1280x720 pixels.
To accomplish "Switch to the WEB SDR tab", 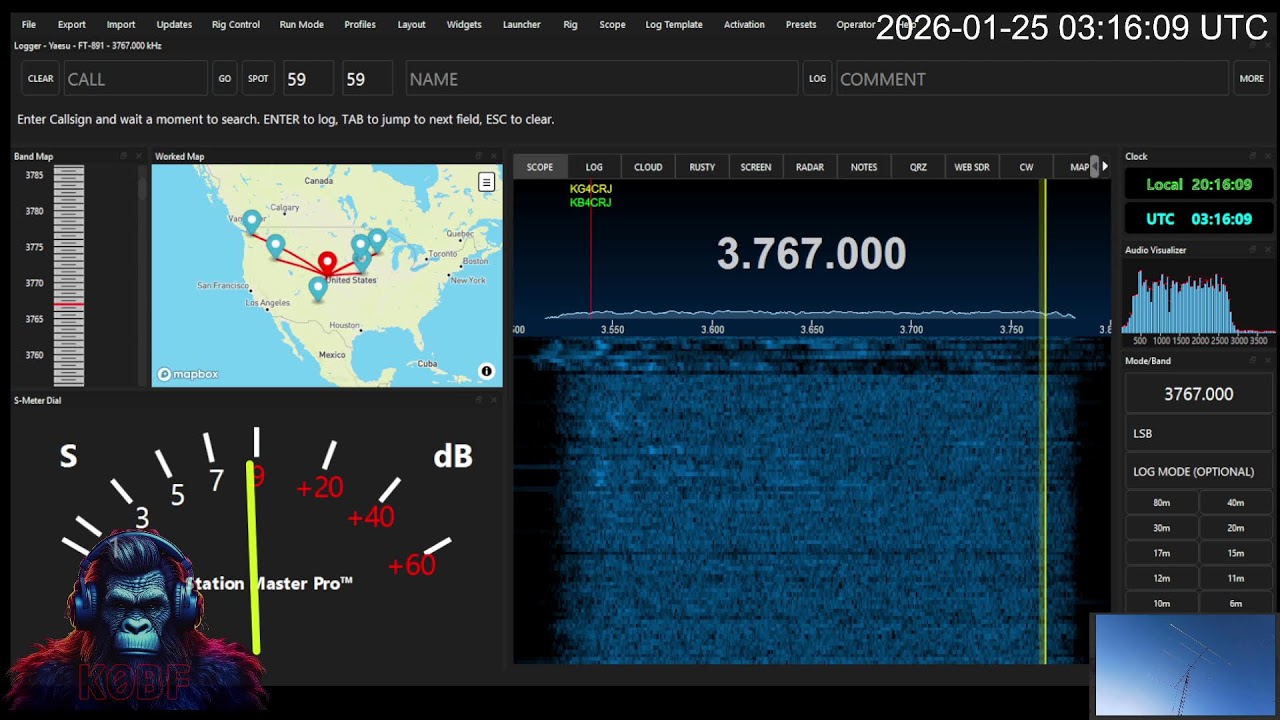I will click(972, 167).
